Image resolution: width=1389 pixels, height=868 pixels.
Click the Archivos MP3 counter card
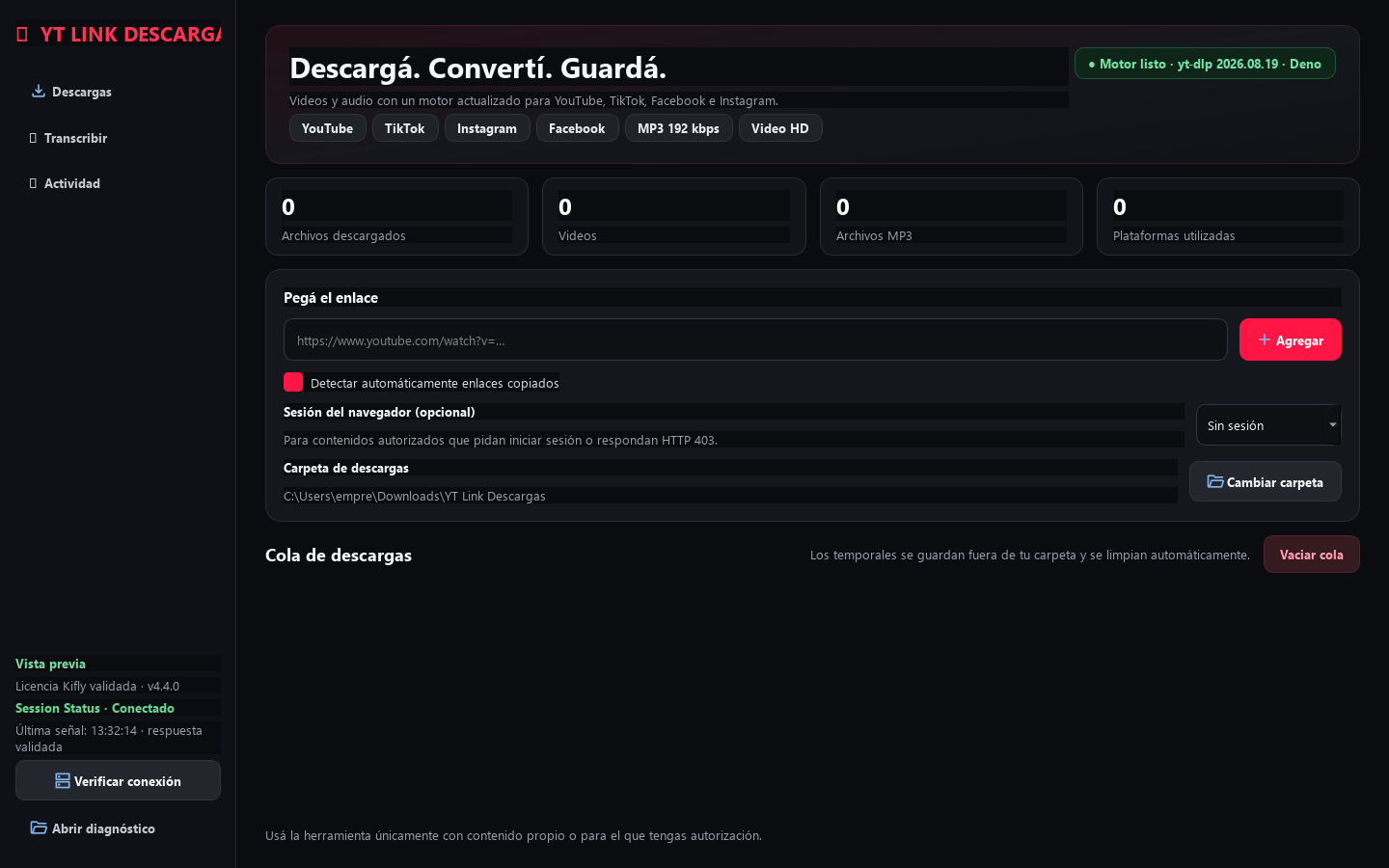(951, 217)
